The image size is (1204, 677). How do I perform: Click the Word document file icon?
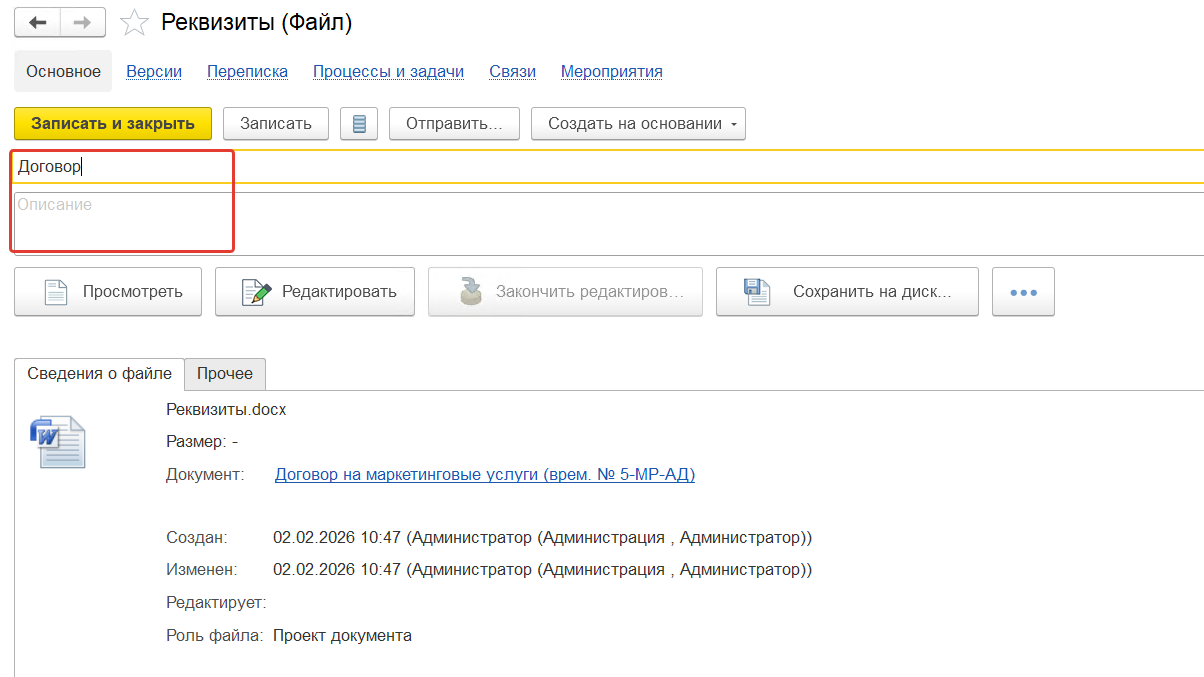58,442
